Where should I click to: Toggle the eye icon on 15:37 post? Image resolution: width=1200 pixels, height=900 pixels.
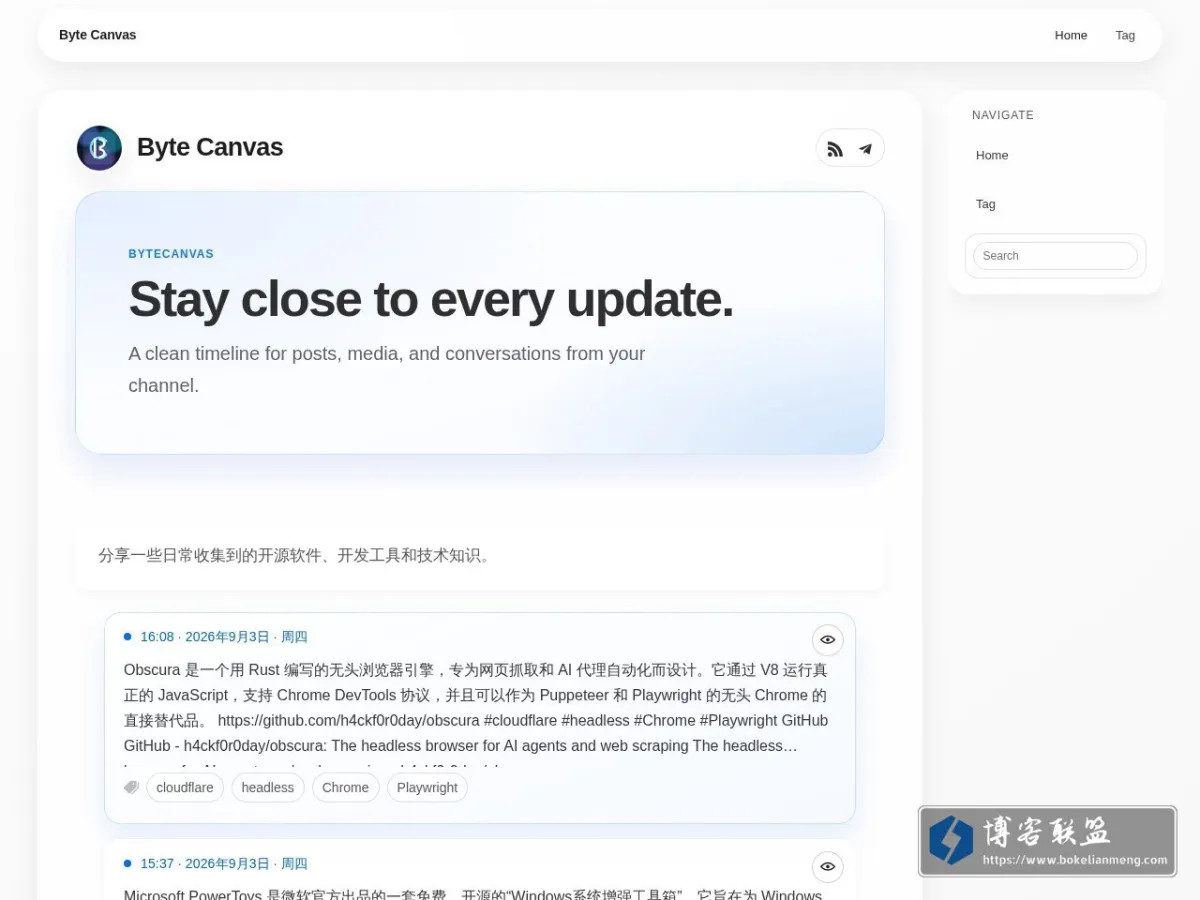[827, 867]
